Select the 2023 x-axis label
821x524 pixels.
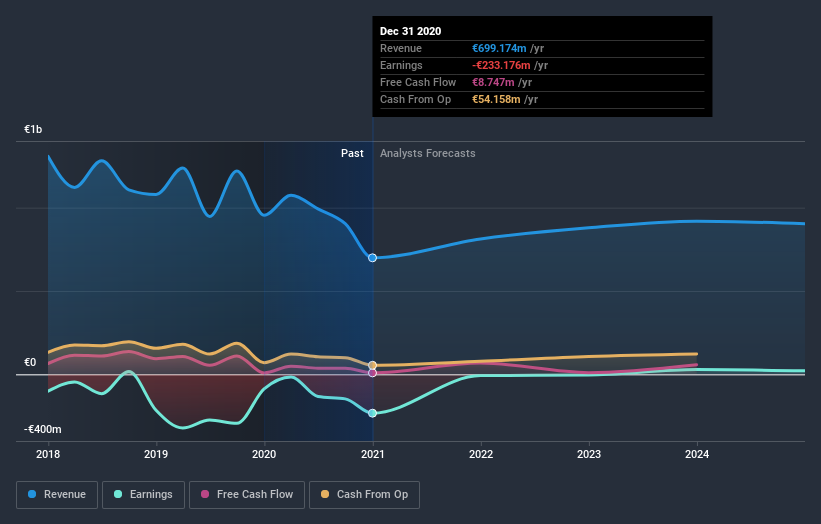tap(589, 454)
